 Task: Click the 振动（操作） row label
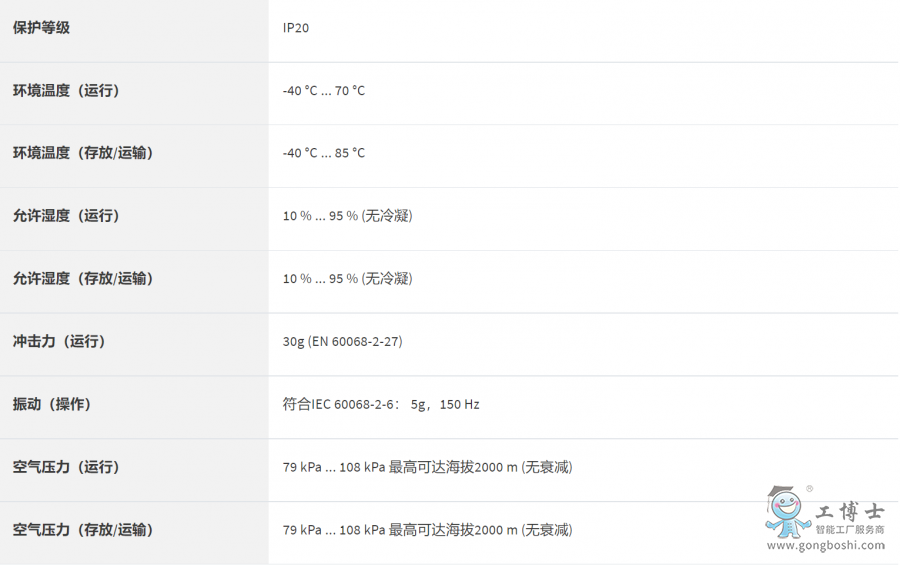[x=52, y=405]
